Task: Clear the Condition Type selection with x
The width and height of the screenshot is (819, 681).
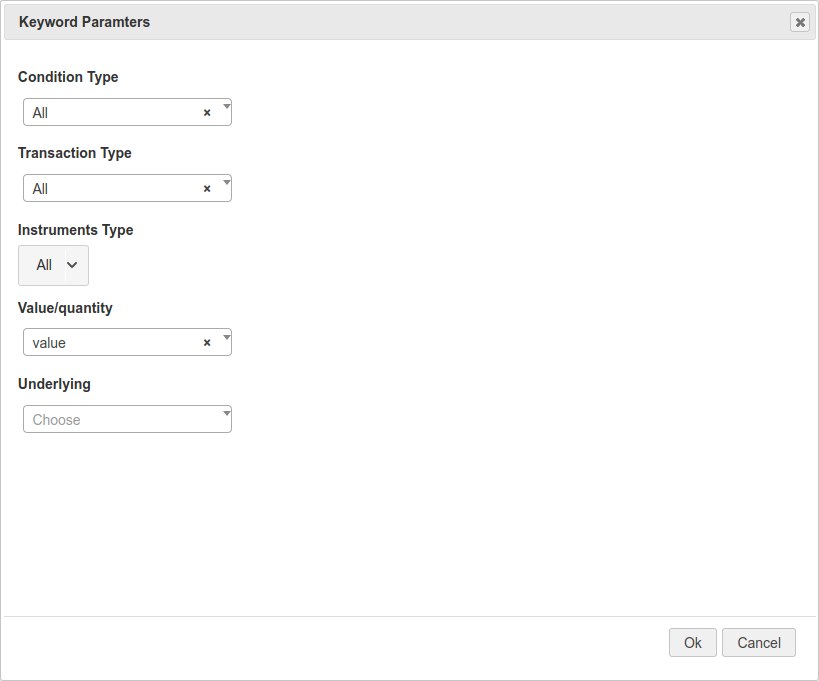Action: [207, 113]
